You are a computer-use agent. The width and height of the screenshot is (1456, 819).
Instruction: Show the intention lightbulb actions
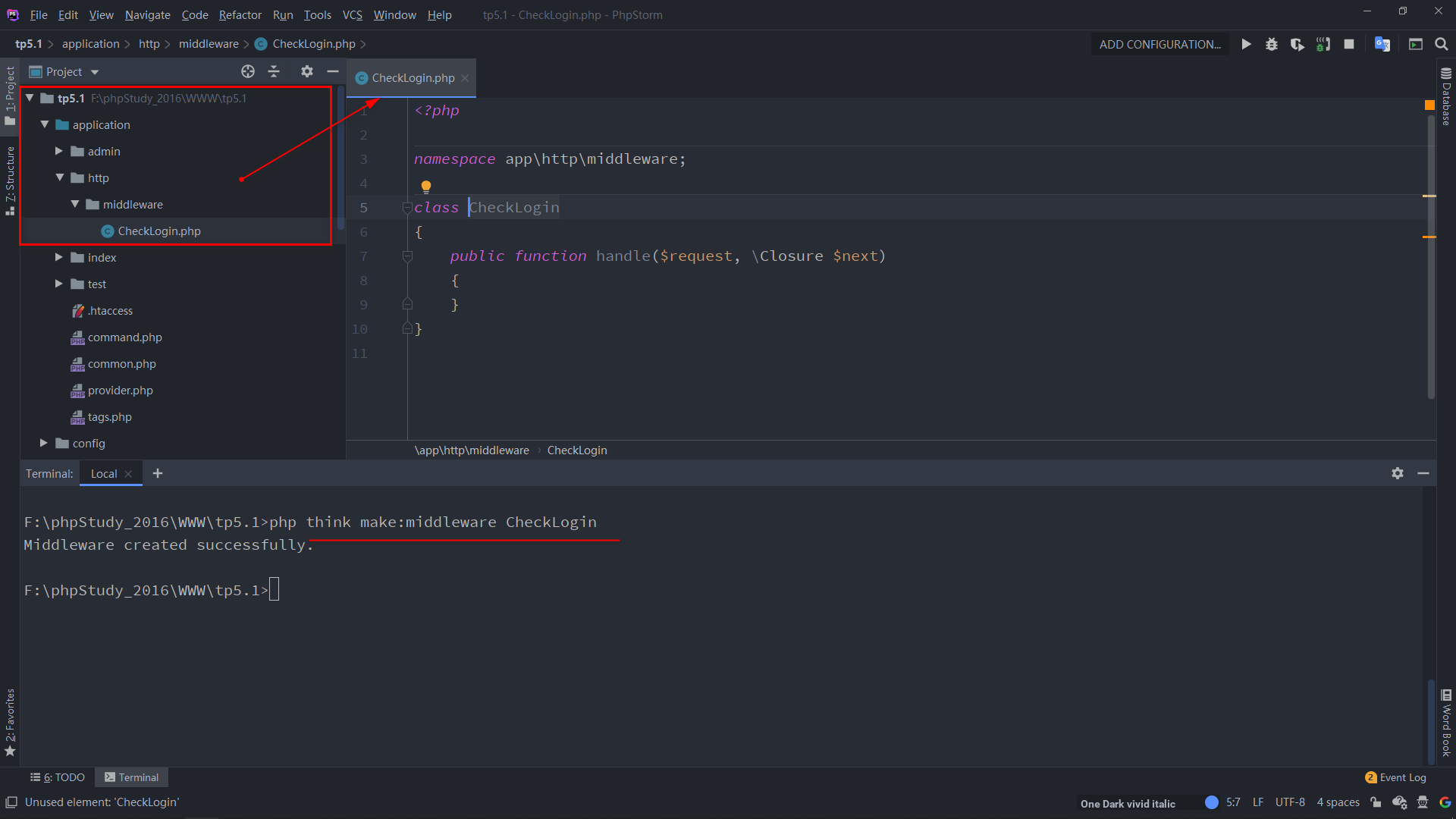click(426, 187)
